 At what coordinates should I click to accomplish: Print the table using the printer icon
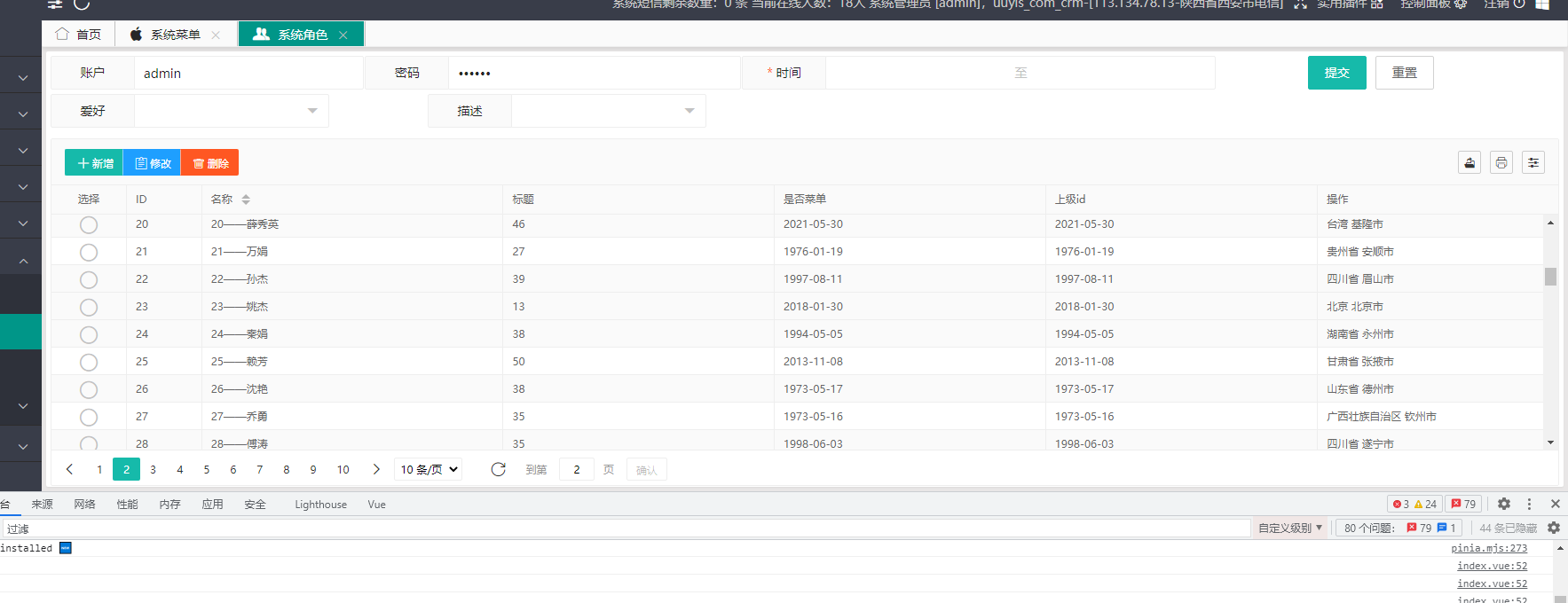pyautogui.click(x=1501, y=162)
